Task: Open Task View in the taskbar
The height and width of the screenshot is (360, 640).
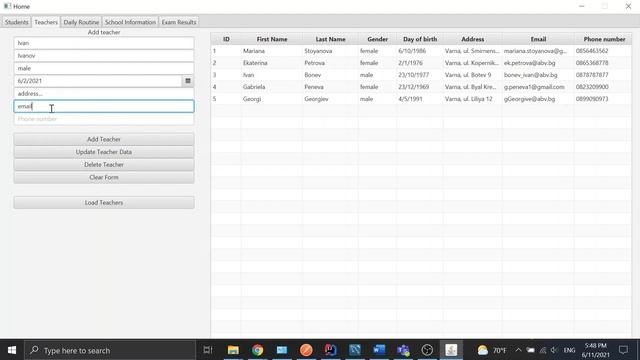Action: [208, 350]
